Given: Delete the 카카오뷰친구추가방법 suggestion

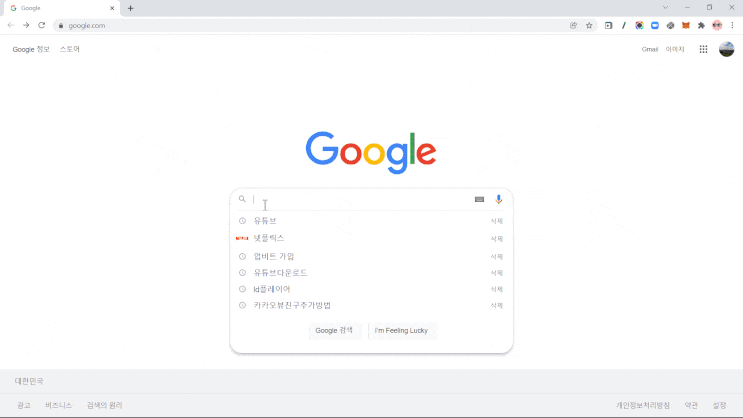Looking at the screenshot, I should [497, 306].
